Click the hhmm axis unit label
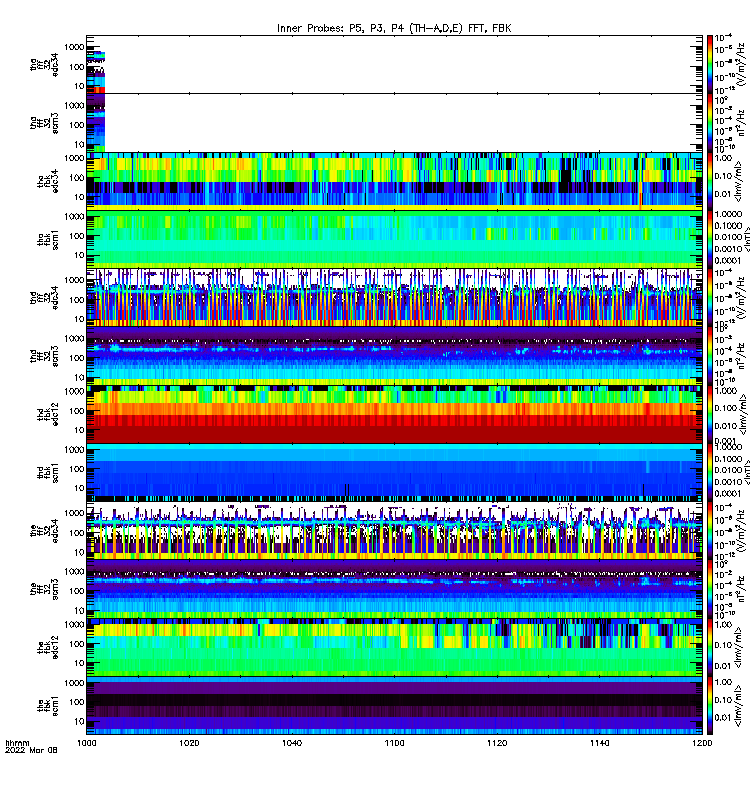The image size is (750, 800). [x=17, y=743]
